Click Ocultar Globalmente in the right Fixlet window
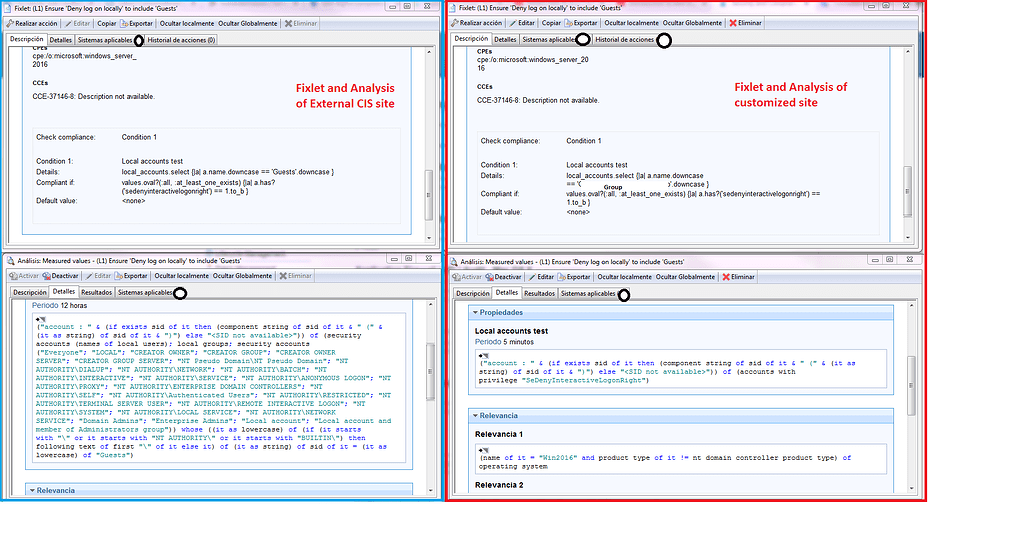 click(692, 23)
